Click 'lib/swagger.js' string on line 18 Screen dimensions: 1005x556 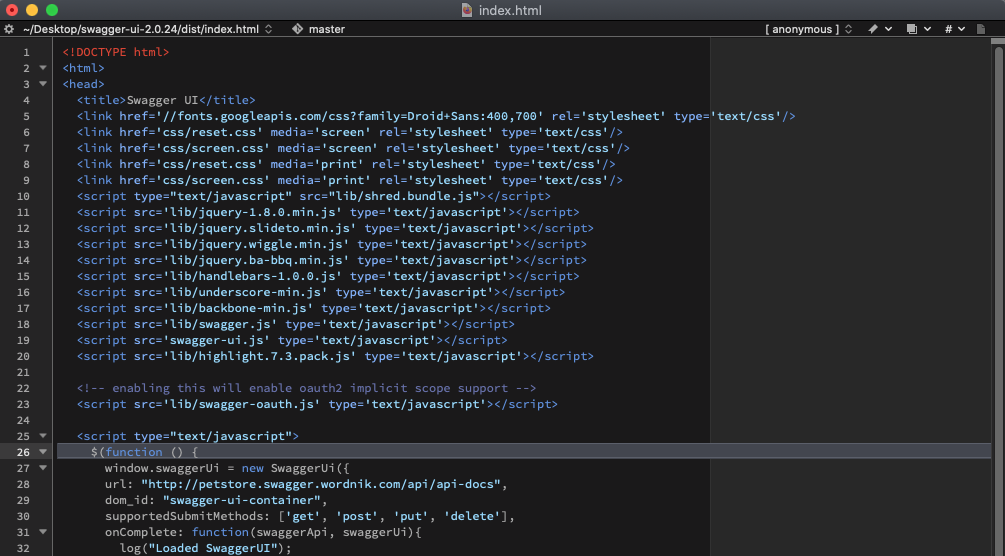click(220, 324)
